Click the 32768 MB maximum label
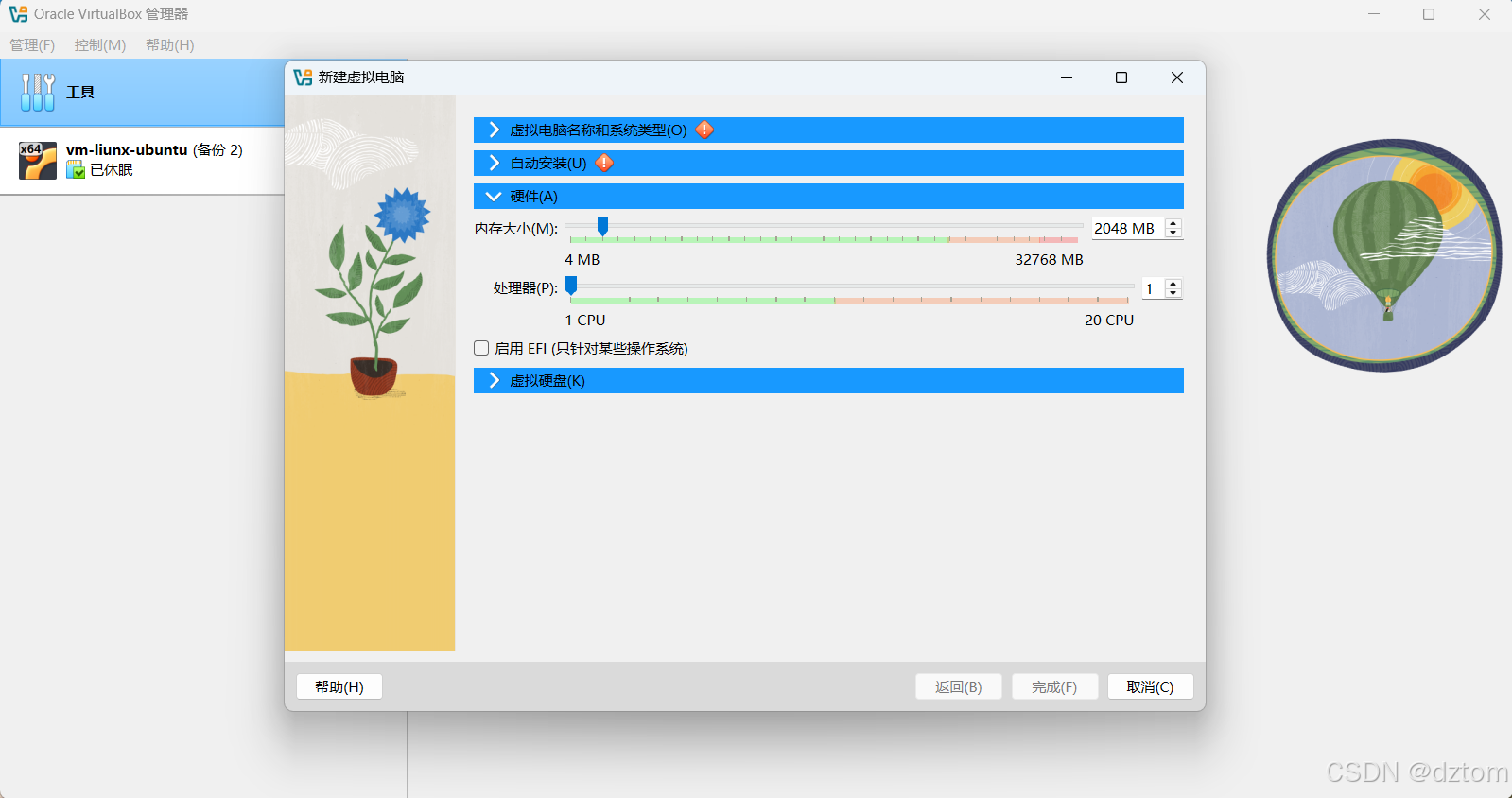Screen dimensions: 1512x798 coord(1050,260)
